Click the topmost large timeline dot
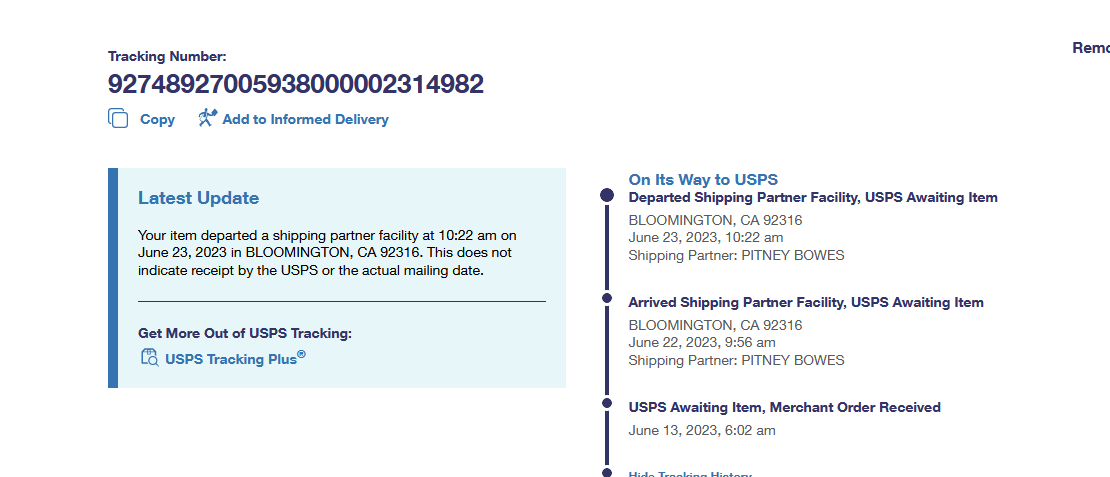The width and height of the screenshot is (1110, 477). click(x=607, y=196)
